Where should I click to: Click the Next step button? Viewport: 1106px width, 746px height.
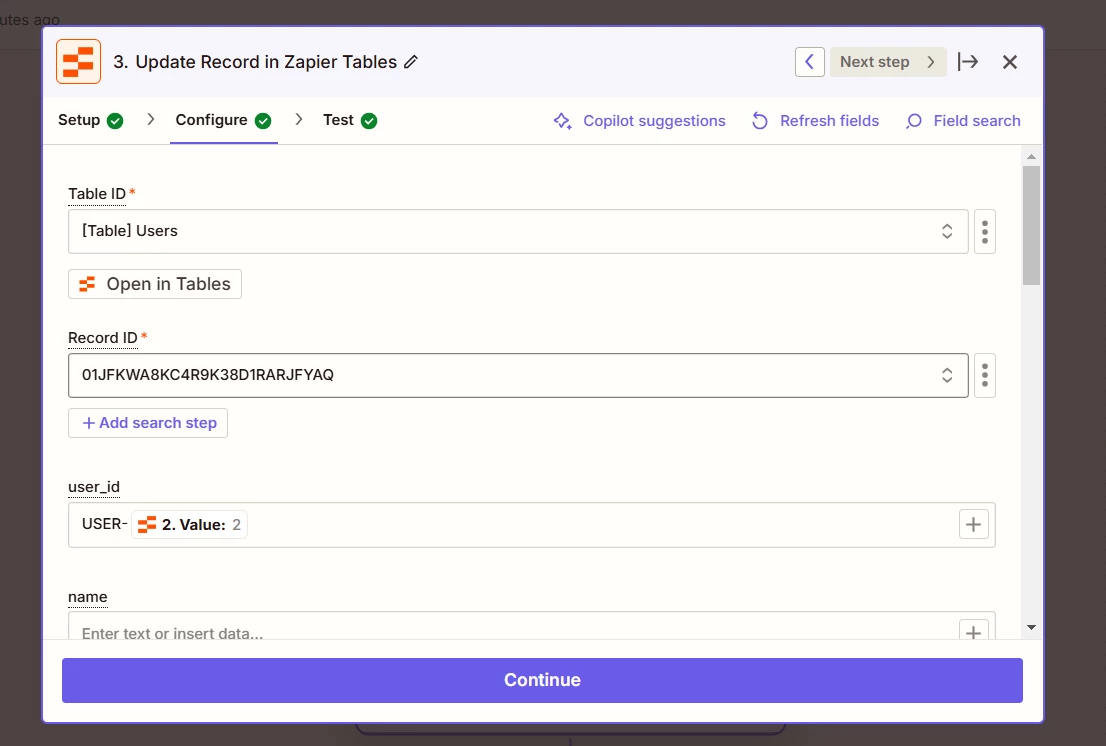pos(888,62)
